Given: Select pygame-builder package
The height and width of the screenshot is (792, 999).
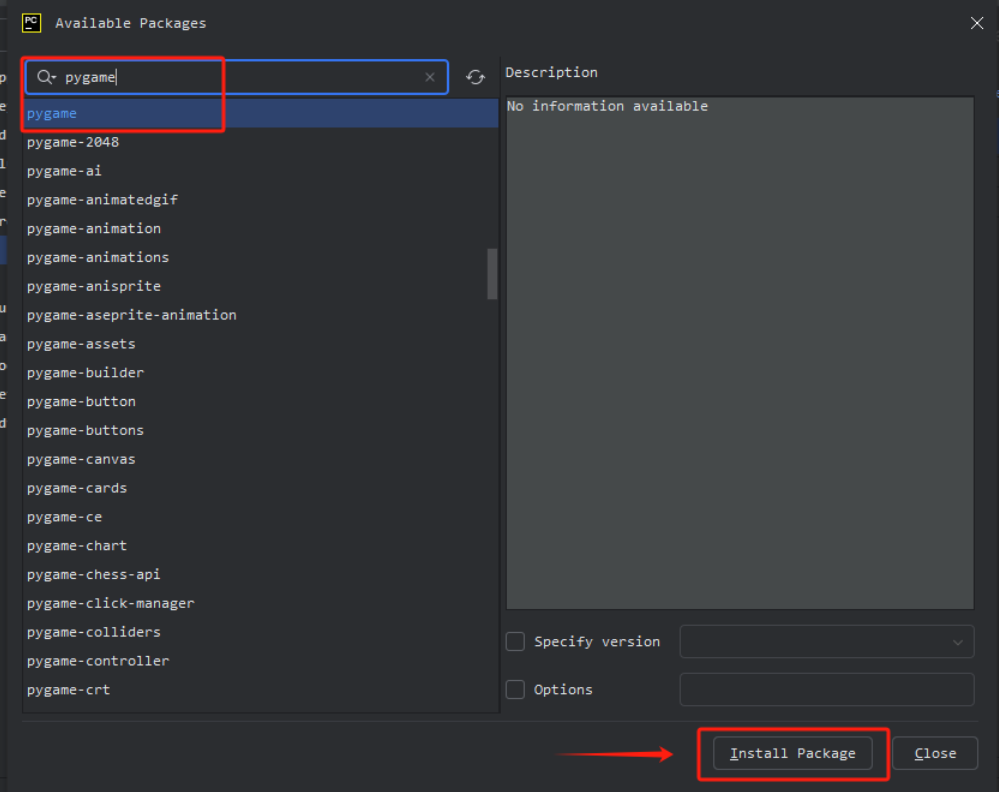Looking at the screenshot, I should [x=261, y=373].
